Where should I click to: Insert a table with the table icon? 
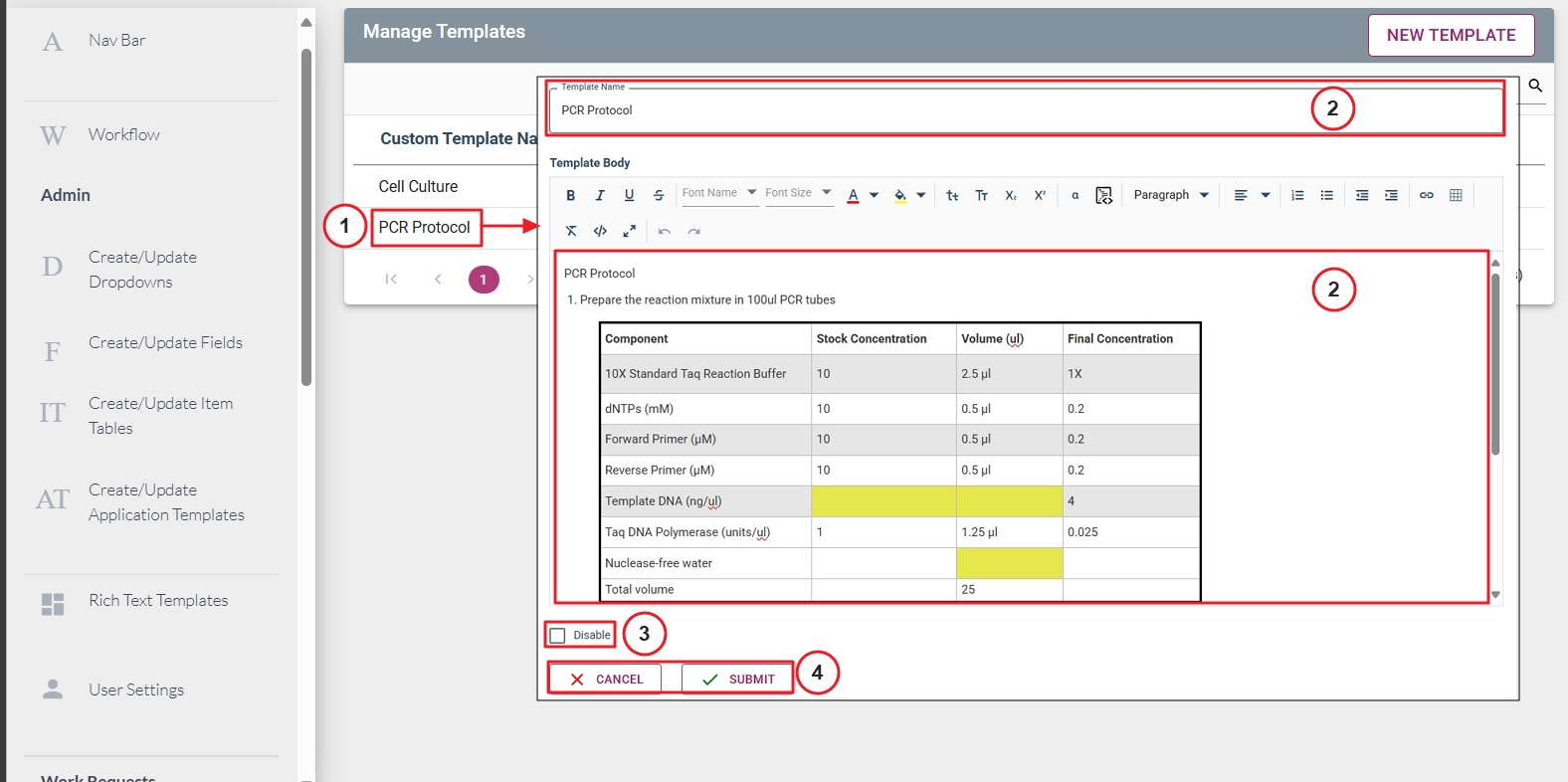point(1456,196)
